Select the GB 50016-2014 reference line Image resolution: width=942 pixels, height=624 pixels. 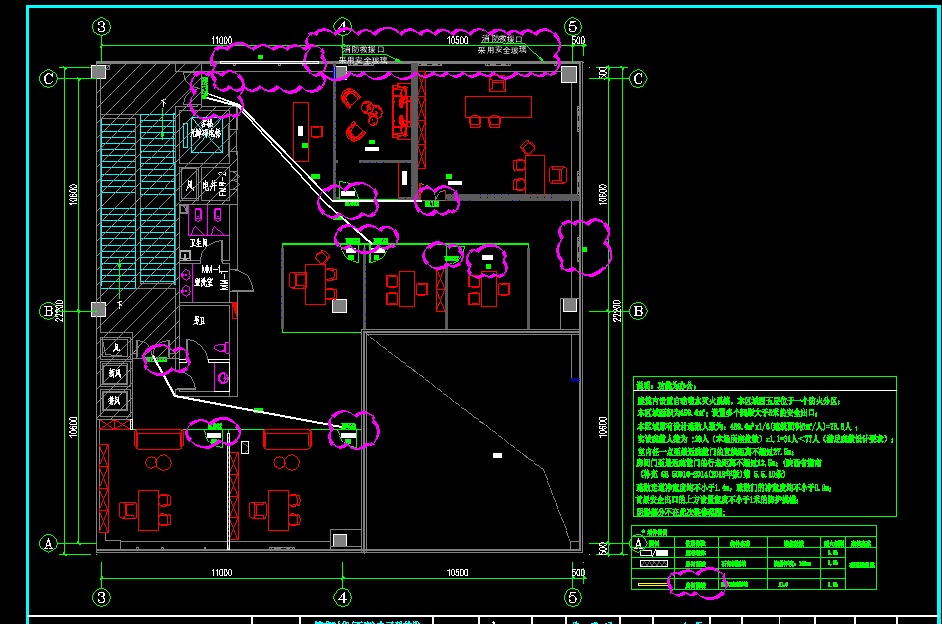tap(714, 474)
